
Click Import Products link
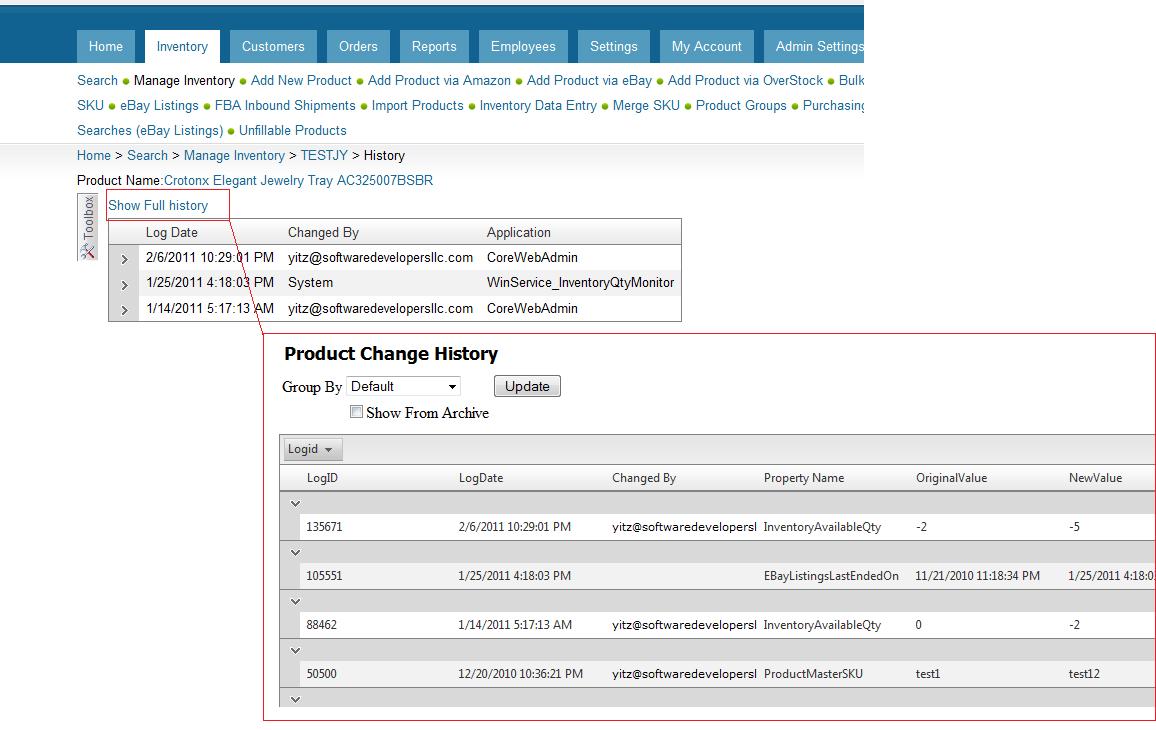coord(417,105)
